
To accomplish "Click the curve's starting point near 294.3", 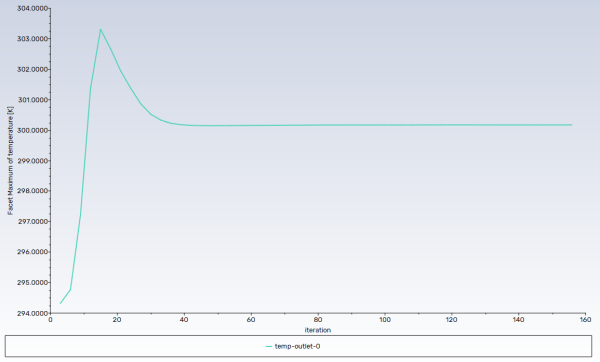I will (x=60, y=303).
